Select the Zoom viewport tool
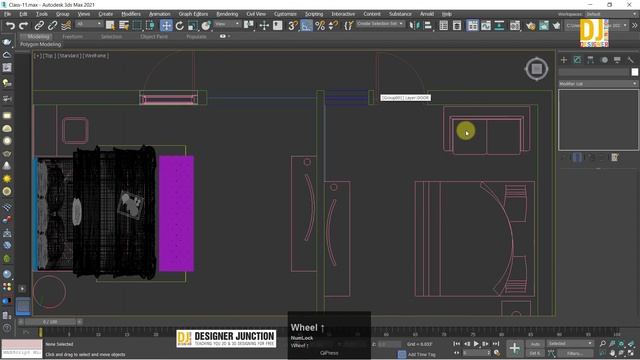Viewport: 640px width, 360px height. 602,344
